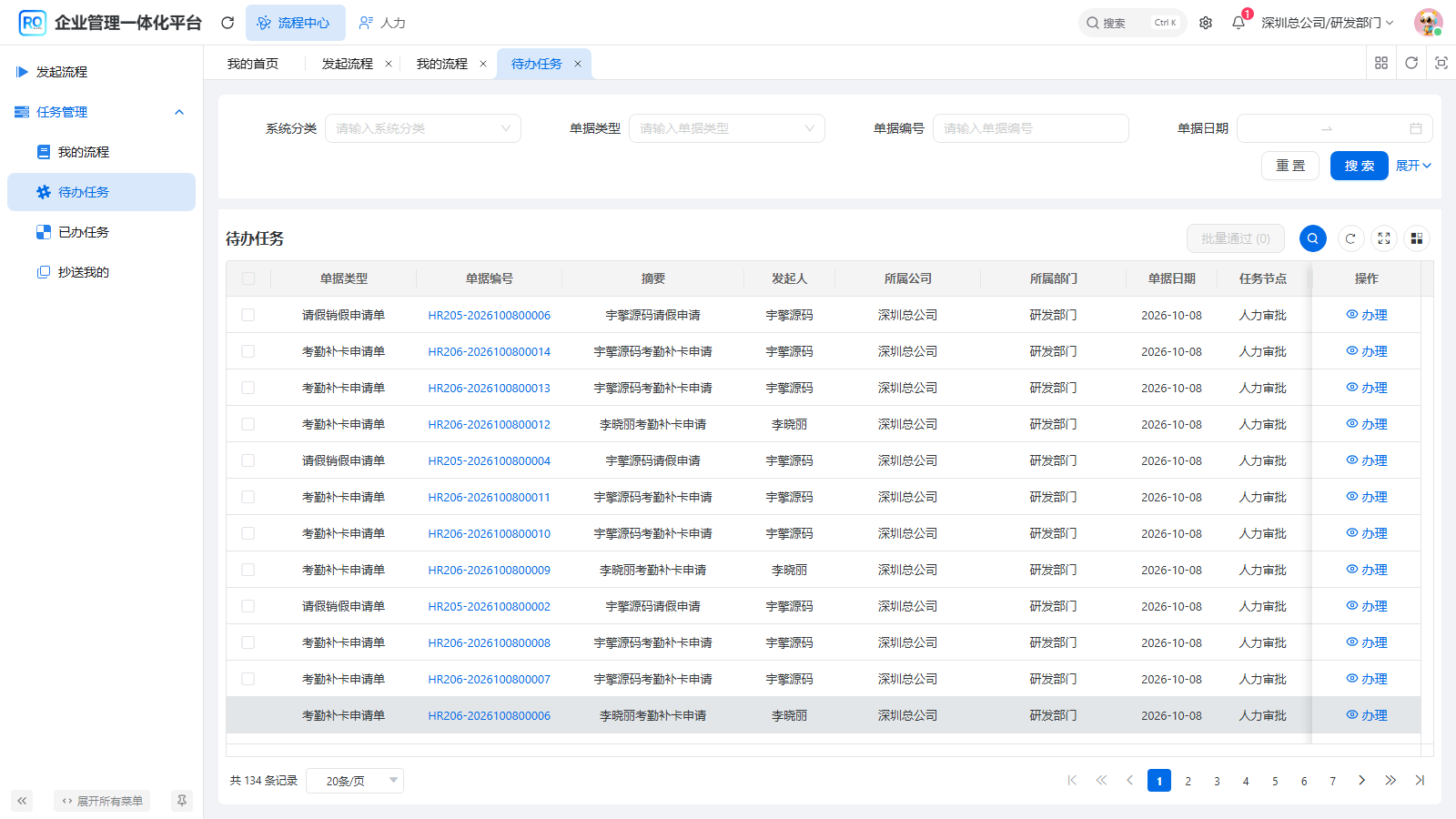Viewport: 1456px width, 819px height.
Task: Check the row HR206-2026100800013
Action: (248, 388)
